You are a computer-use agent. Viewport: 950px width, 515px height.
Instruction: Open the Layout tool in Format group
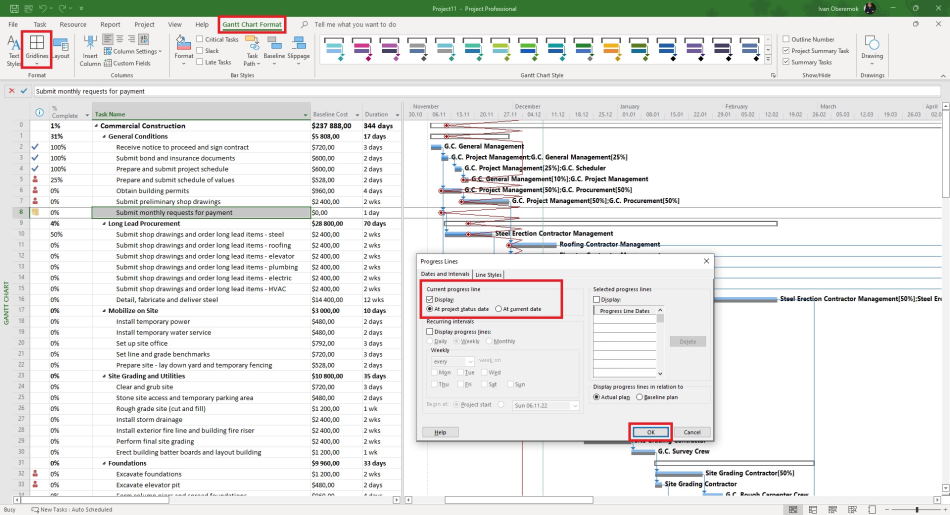pos(61,48)
